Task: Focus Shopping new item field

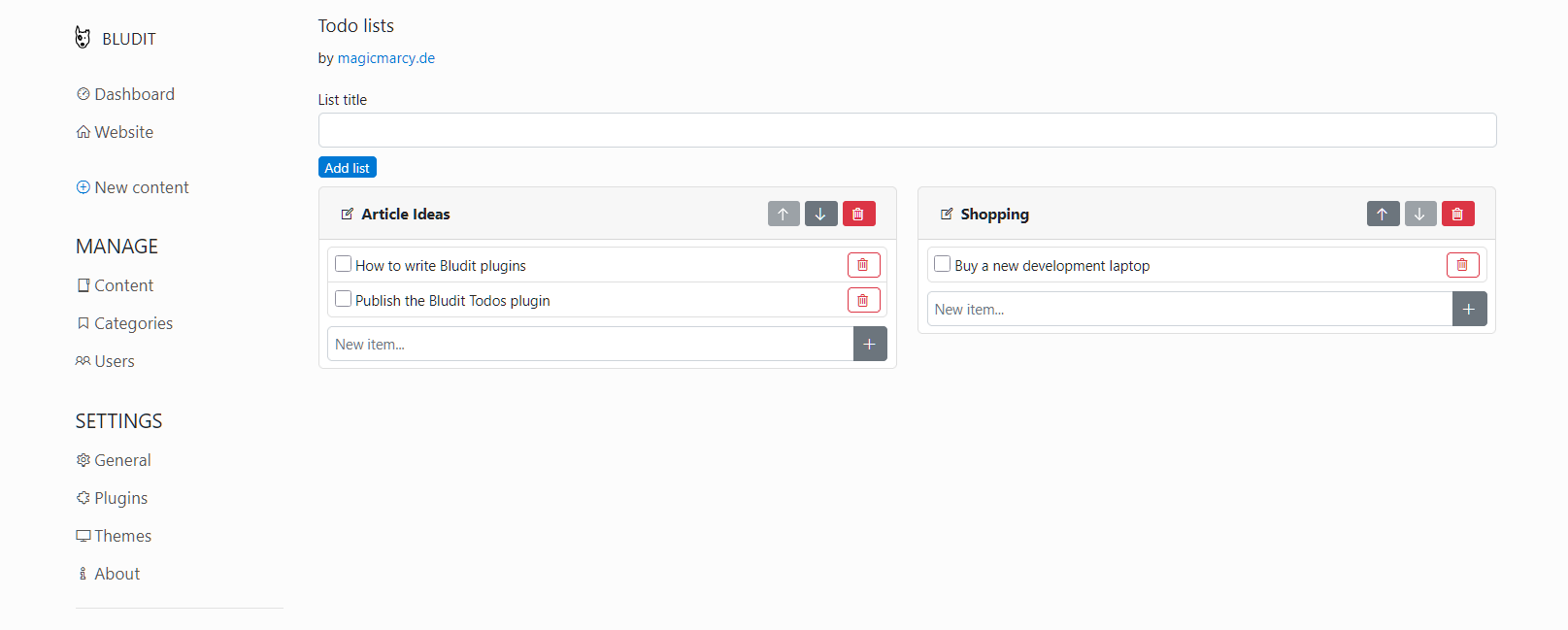Action: pyautogui.click(x=1189, y=309)
